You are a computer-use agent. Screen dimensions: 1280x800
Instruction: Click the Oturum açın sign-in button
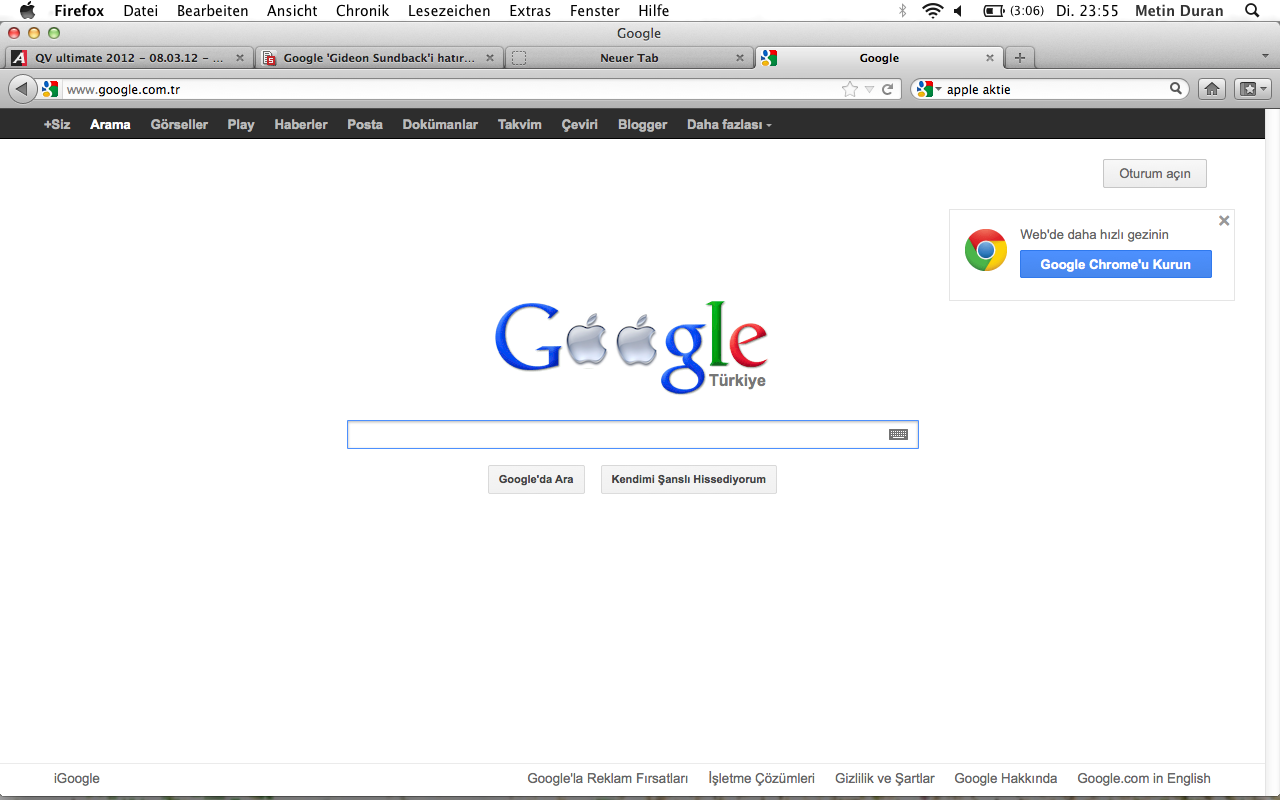(x=1155, y=173)
